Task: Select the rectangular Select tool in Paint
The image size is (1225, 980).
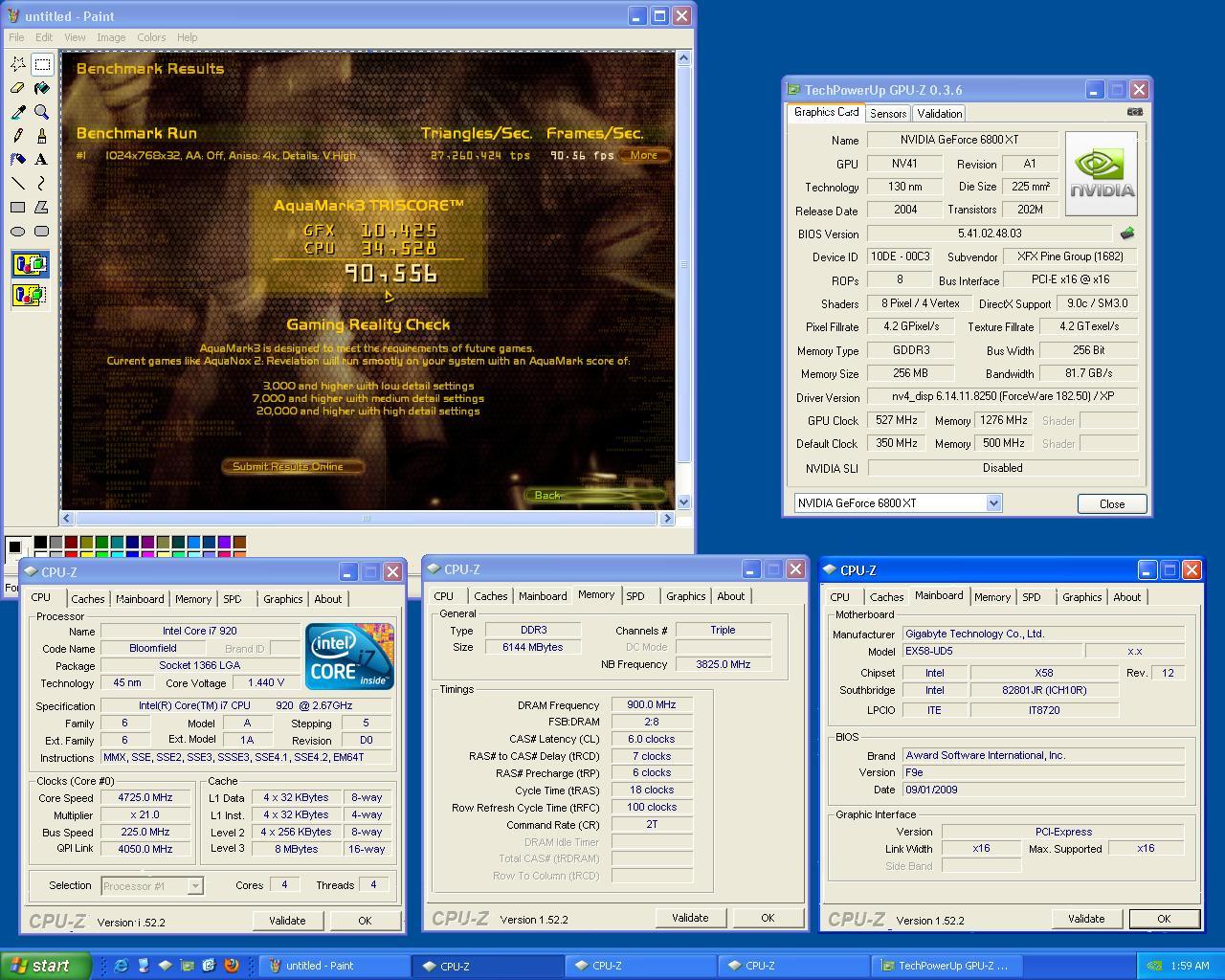Action: (x=42, y=64)
